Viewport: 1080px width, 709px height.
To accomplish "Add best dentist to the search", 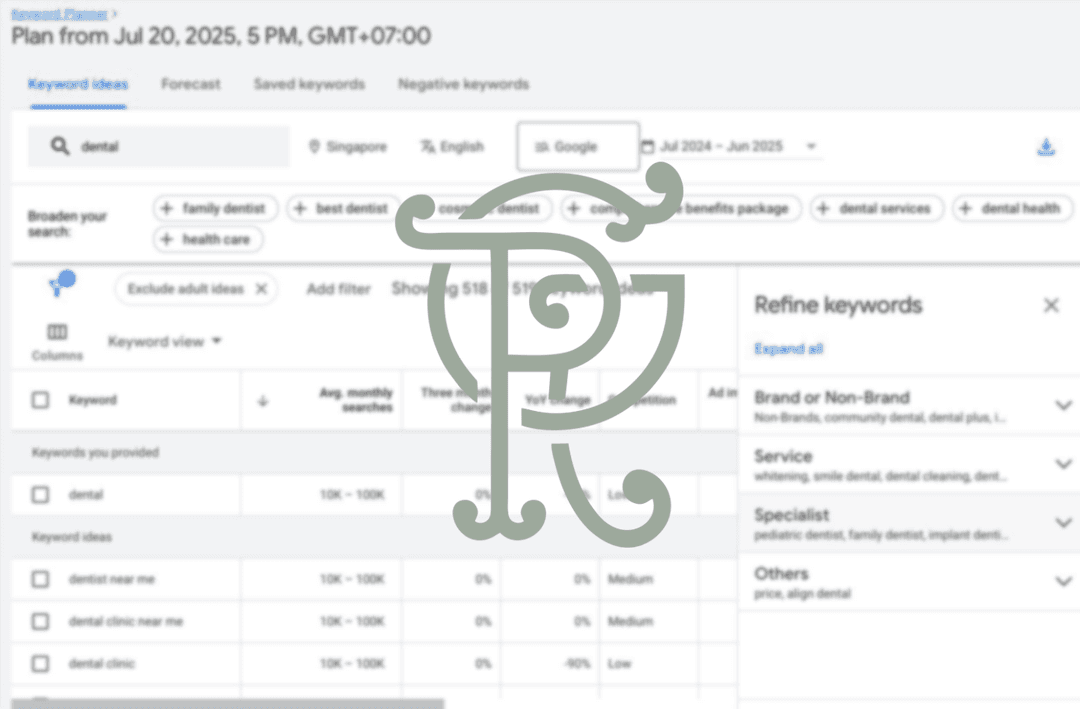I will click(x=343, y=208).
